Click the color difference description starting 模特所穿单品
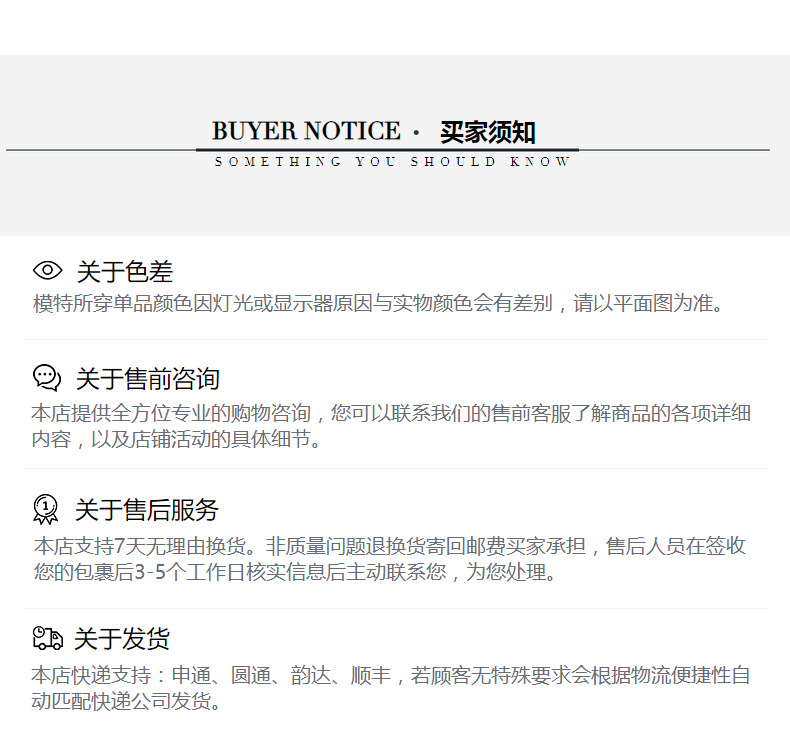 coord(378,303)
